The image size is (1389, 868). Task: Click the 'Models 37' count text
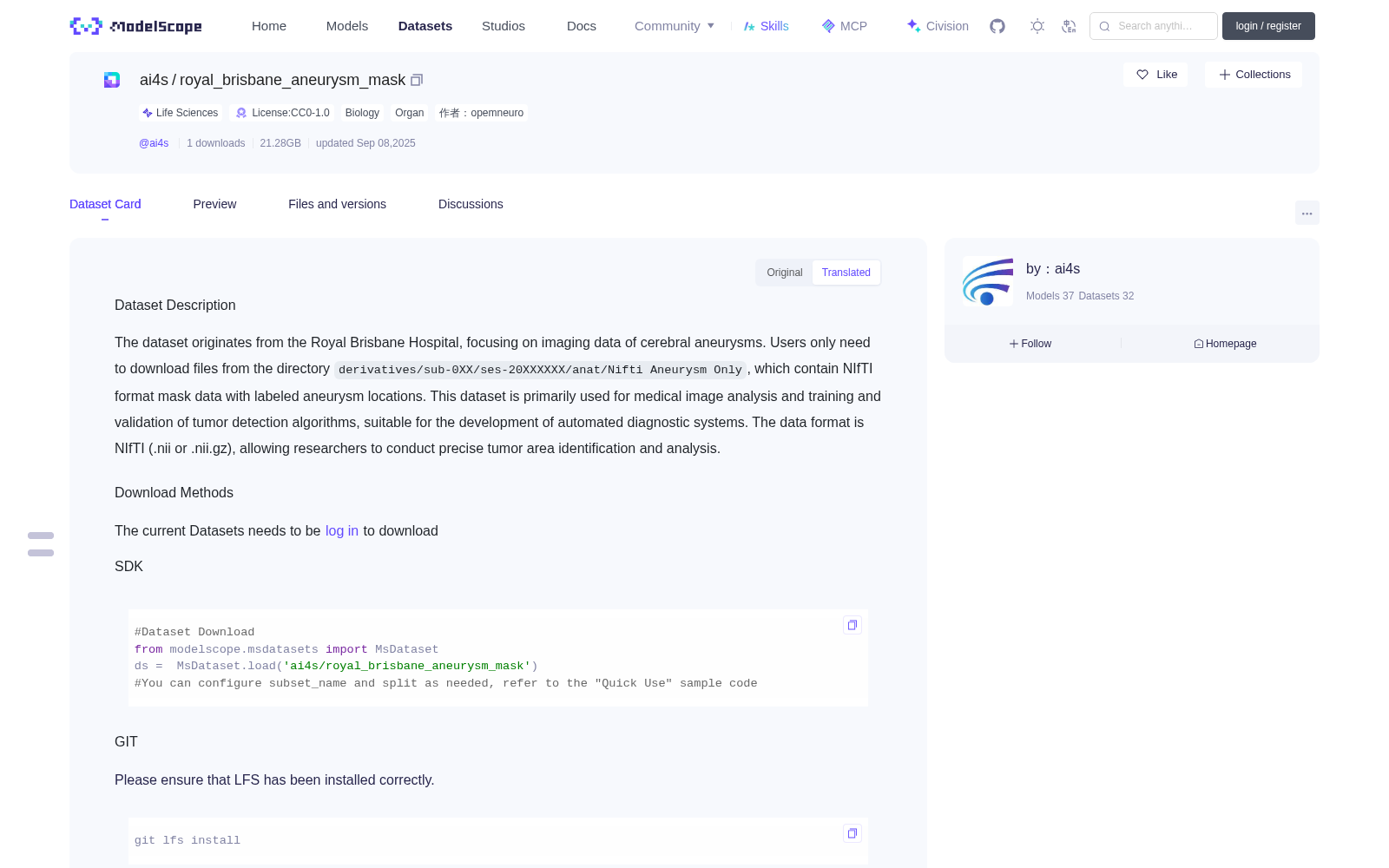(1050, 296)
